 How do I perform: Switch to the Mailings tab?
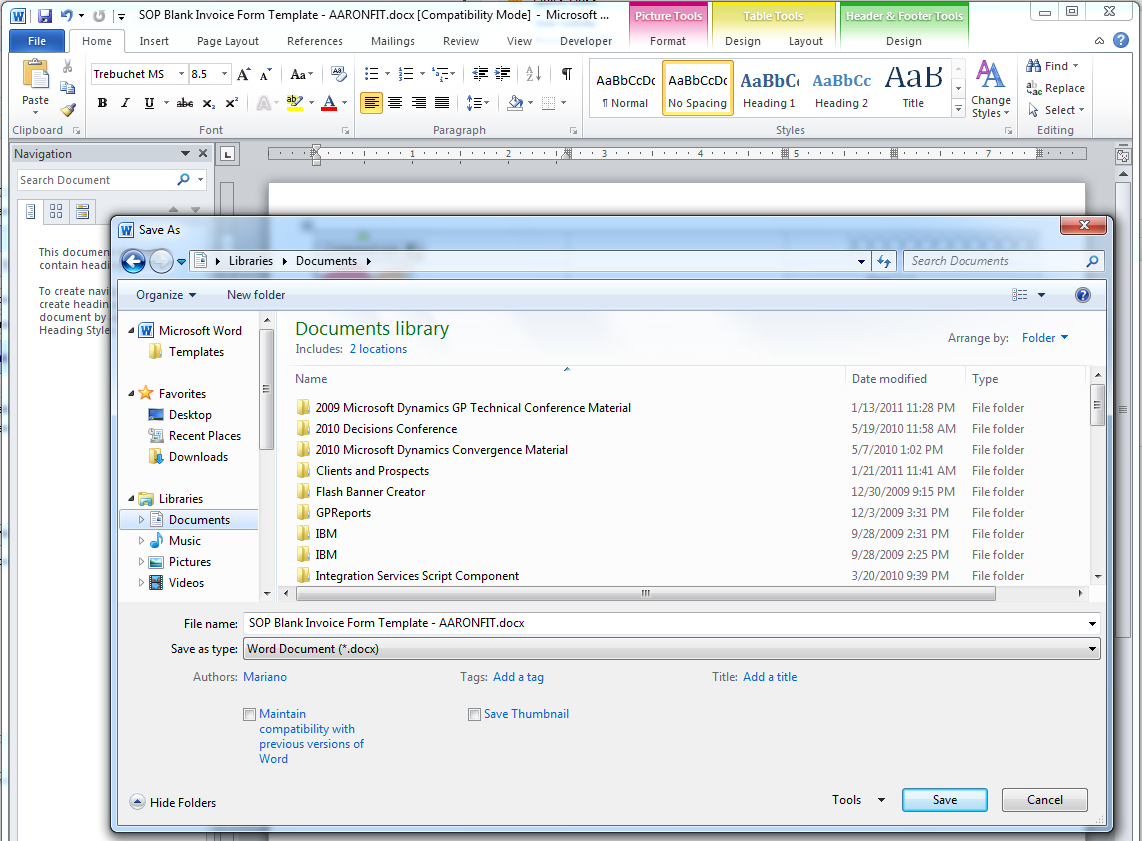[393, 41]
